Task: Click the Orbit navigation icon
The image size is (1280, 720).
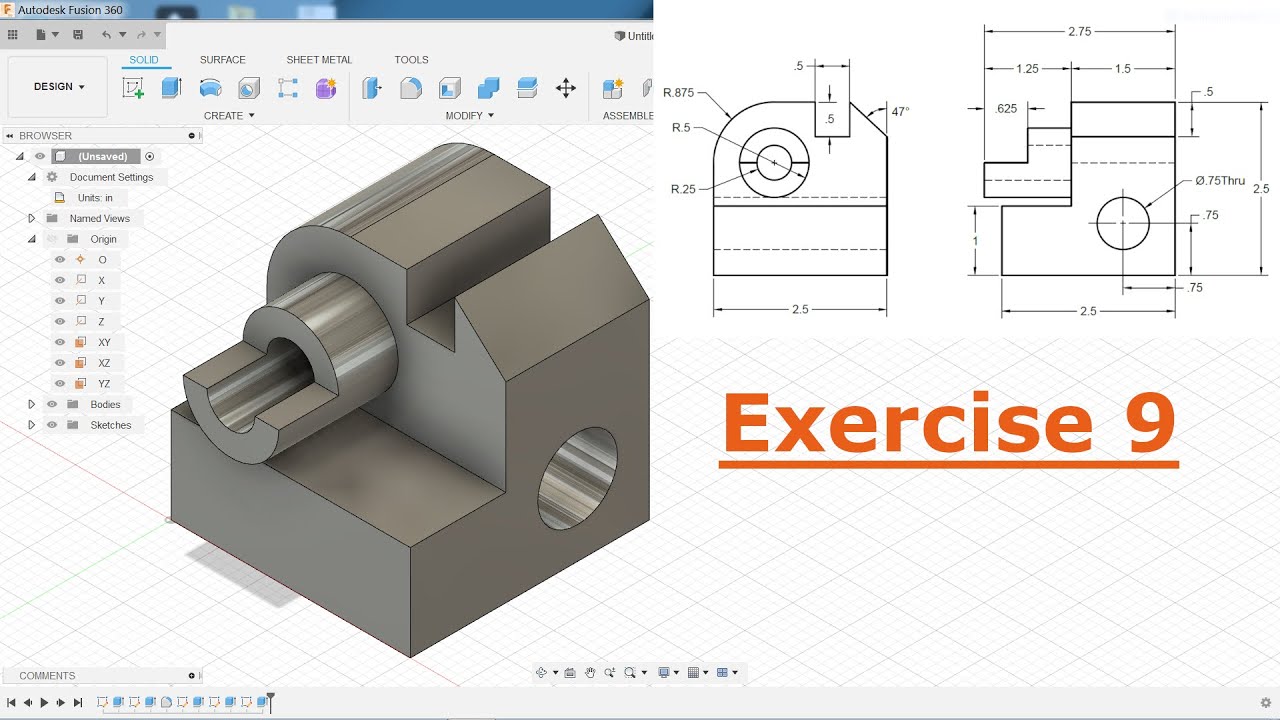Action: (x=541, y=673)
